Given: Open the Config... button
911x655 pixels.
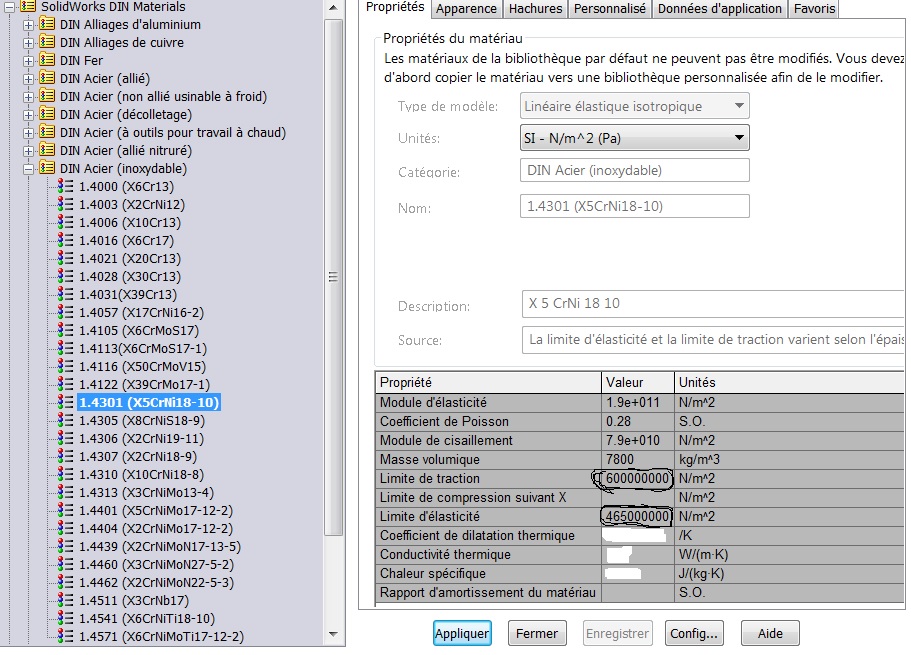Looking at the screenshot, I should click(x=694, y=633).
